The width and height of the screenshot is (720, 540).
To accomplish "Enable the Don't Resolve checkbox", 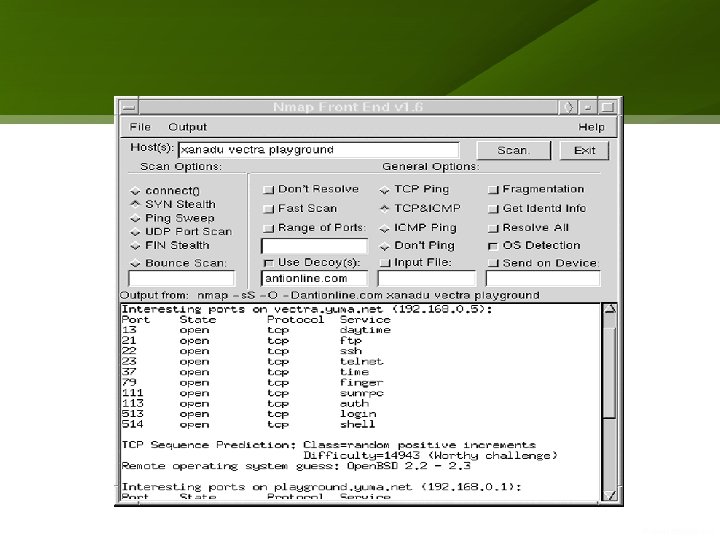I will pos(268,190).
